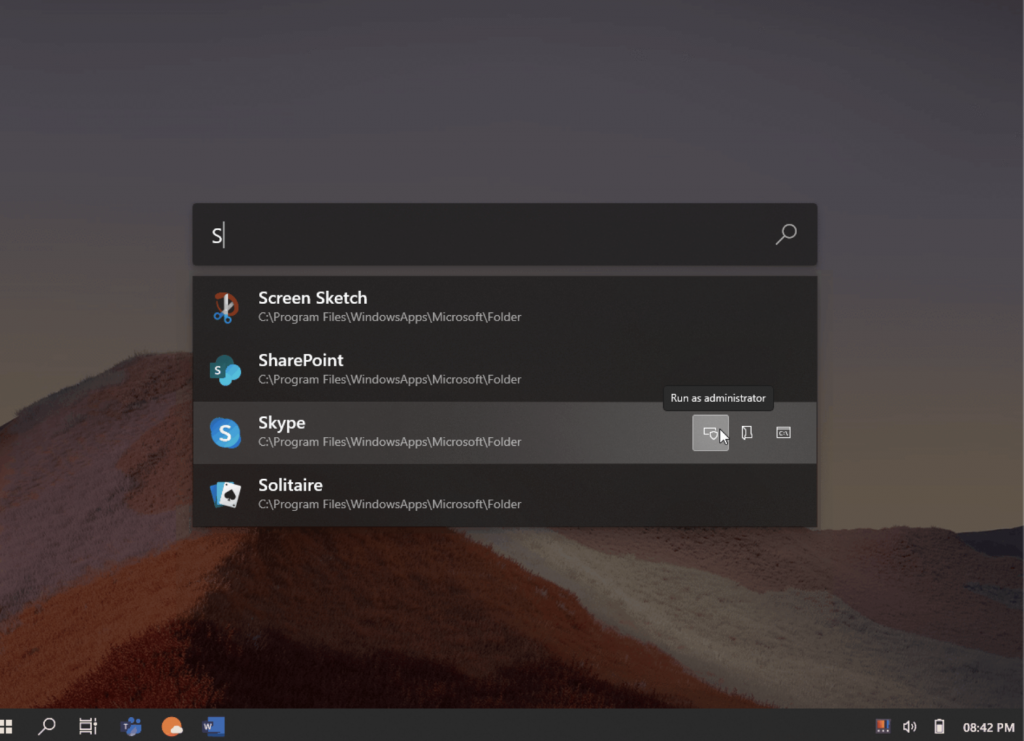The height and width of the screenshot is (741, 1024).
Task: Click the Screen Sketch scissors icon
Action: coord(225,307)
